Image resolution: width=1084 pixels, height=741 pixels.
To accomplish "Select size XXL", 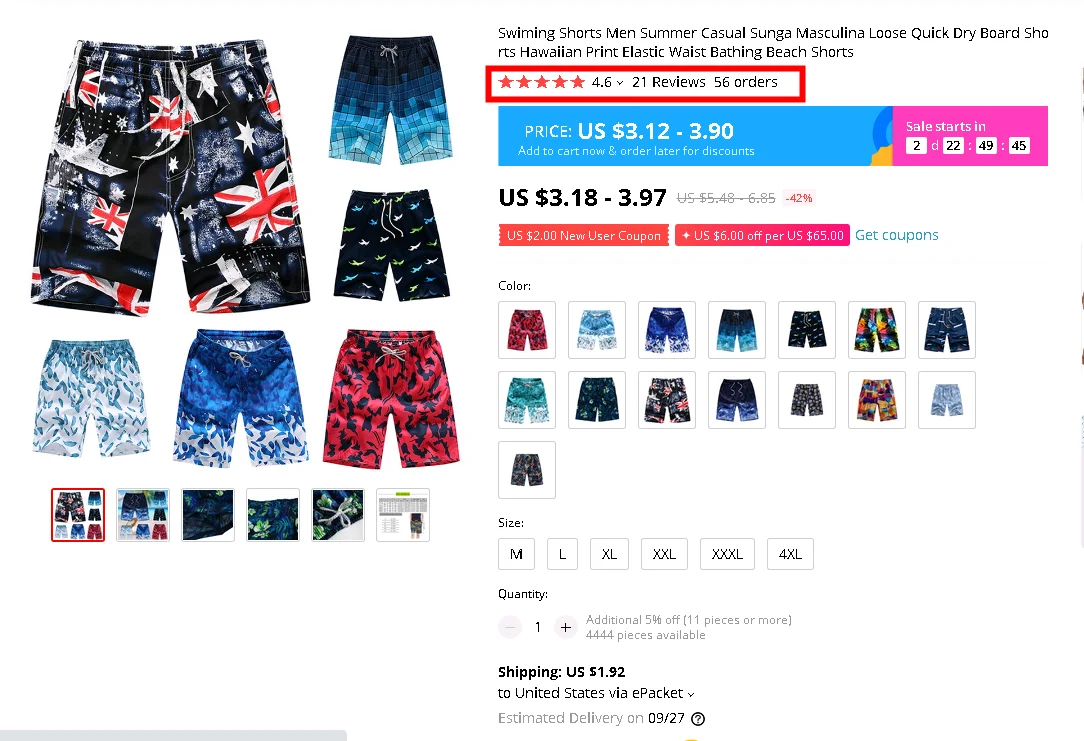I will 664,554.
